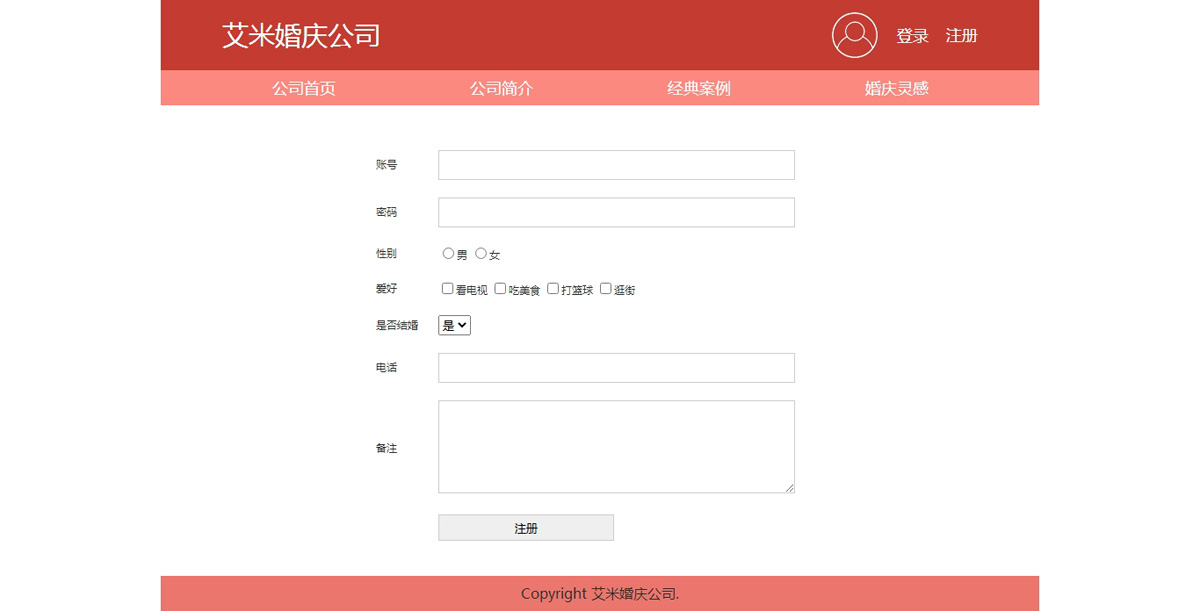Click the 是否结婚 label
1200x611 pixels.
coord(397,325)
